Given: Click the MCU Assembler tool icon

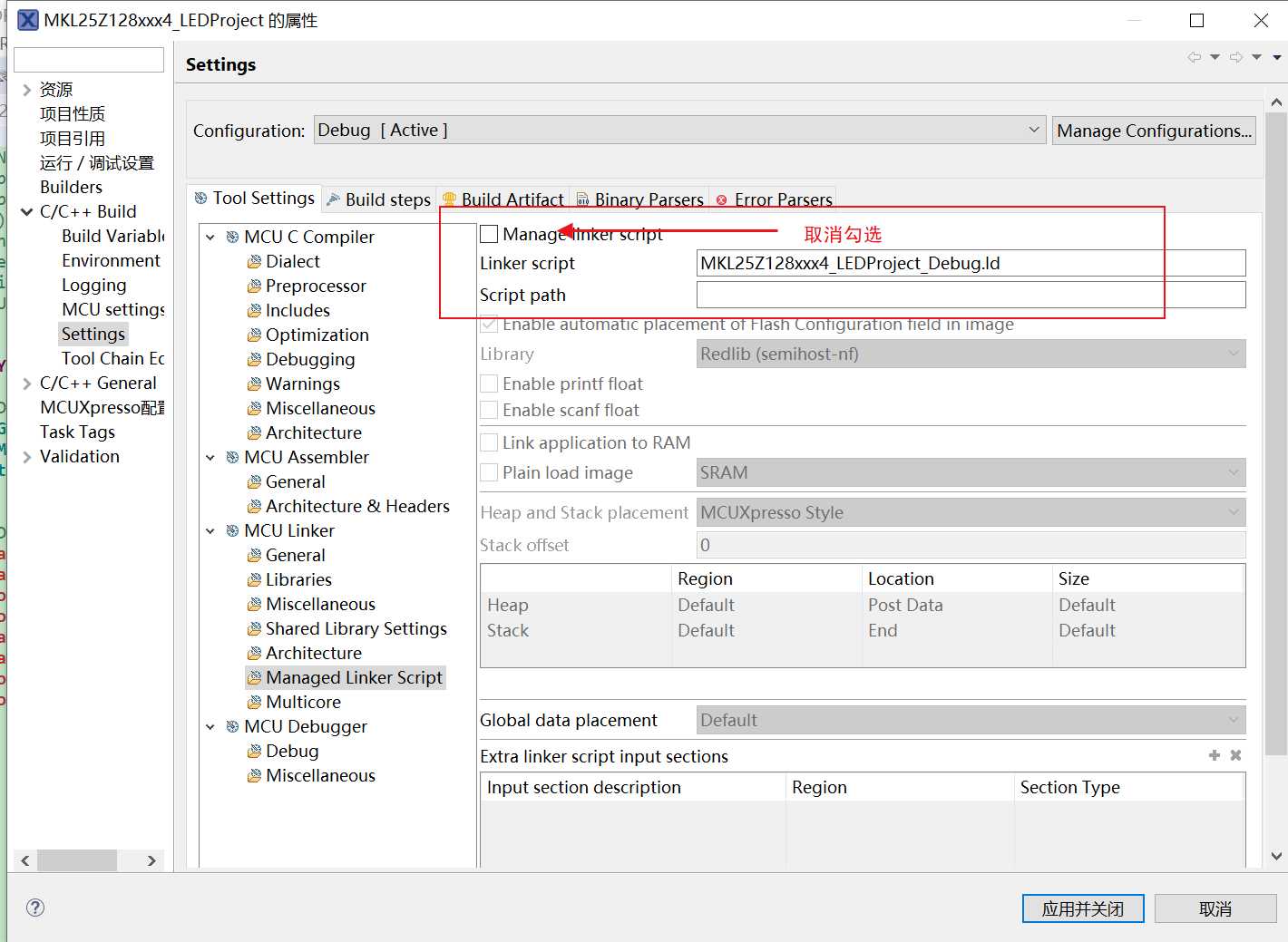Looking at the screenshot, I should [232, 457].
